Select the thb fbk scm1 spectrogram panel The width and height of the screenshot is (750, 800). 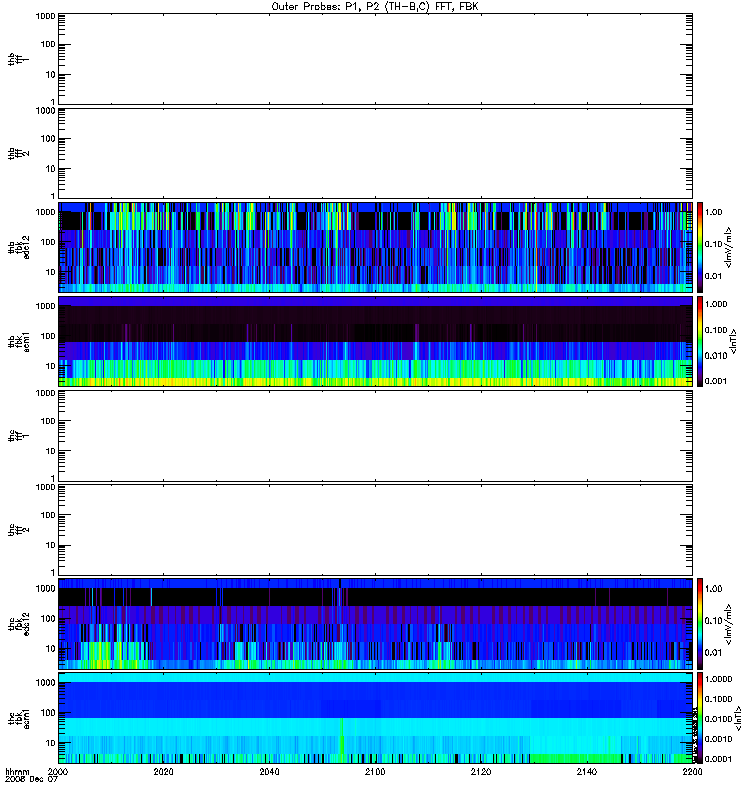pos(376,341)
